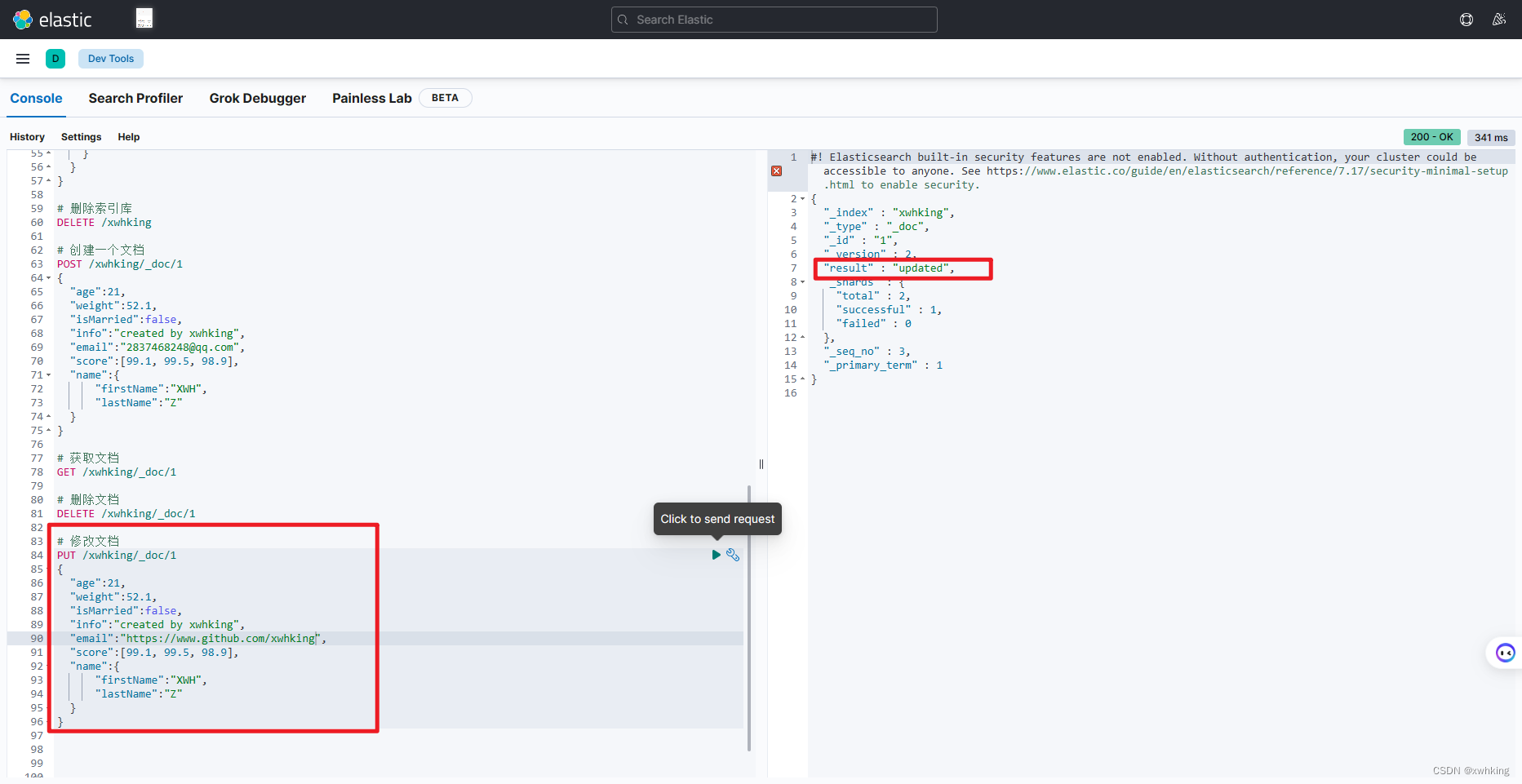Click the pane resize handle between editor and output
Image resolution: width=1522 pixels, height=784 pixels.
point(761,464)
